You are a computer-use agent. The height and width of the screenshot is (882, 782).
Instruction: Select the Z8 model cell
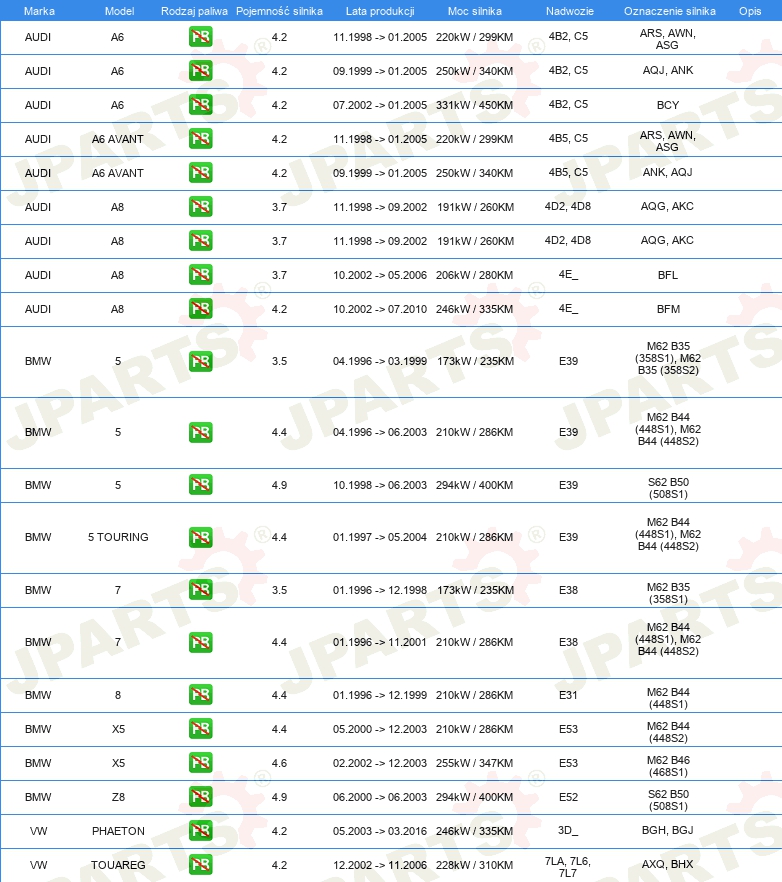click(x=118, y=797)
